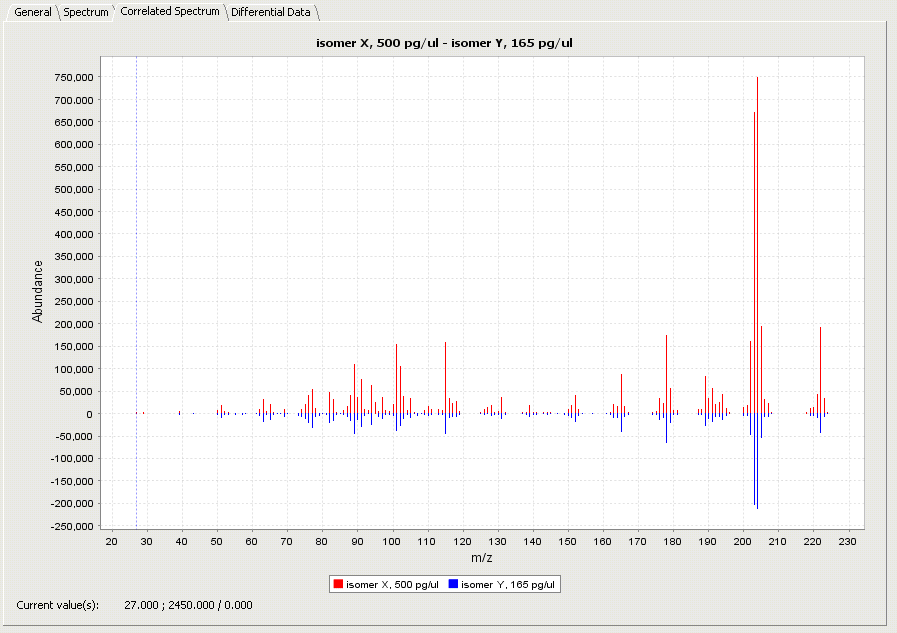Click the Abundance y-axis label
The width and height of the screenshot is (897, 633).
pyautogui.click(x=38, y=291)
